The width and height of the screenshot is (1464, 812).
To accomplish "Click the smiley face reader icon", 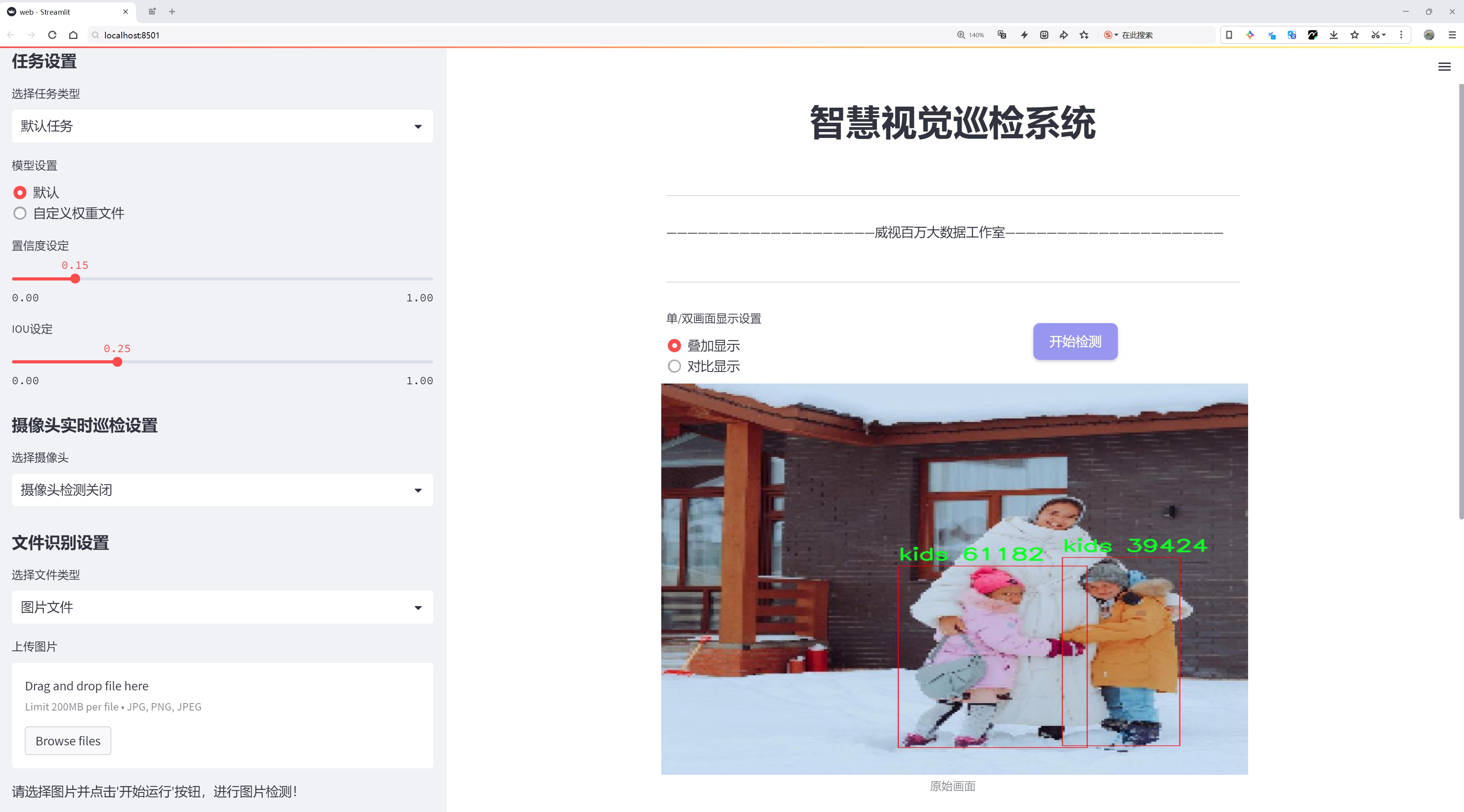I will 1044,35.
